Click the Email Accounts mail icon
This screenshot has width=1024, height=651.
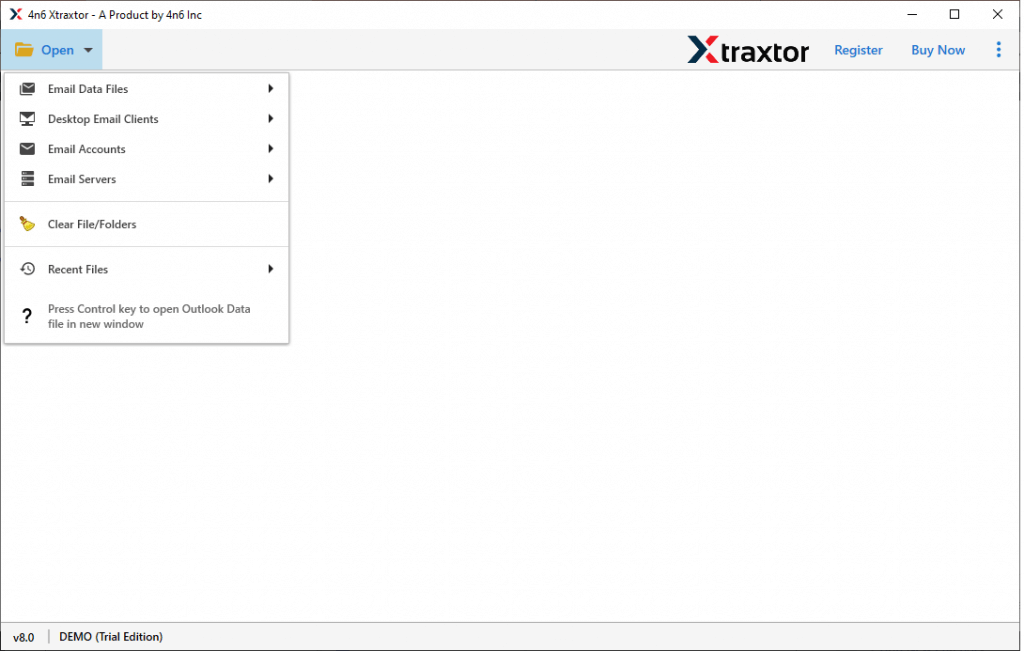pos(27,149)
